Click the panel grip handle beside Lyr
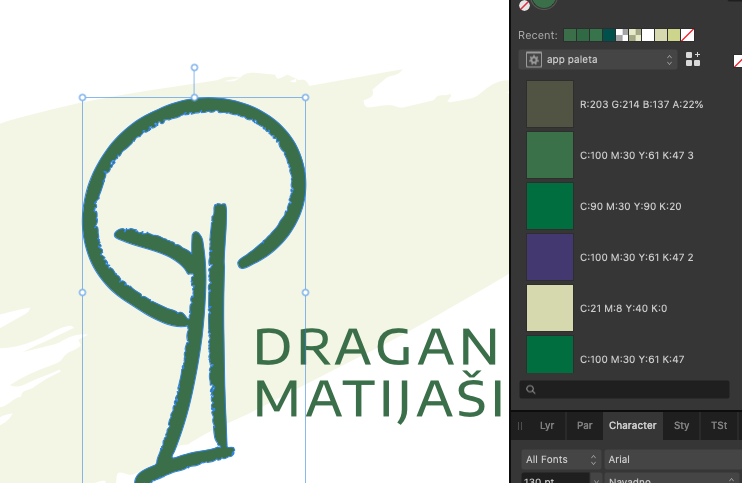 click(x=520, y=426)
